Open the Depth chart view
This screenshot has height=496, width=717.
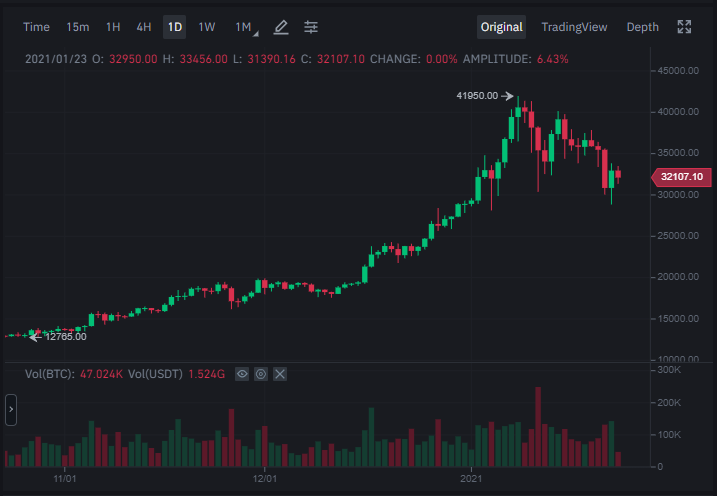642,27
